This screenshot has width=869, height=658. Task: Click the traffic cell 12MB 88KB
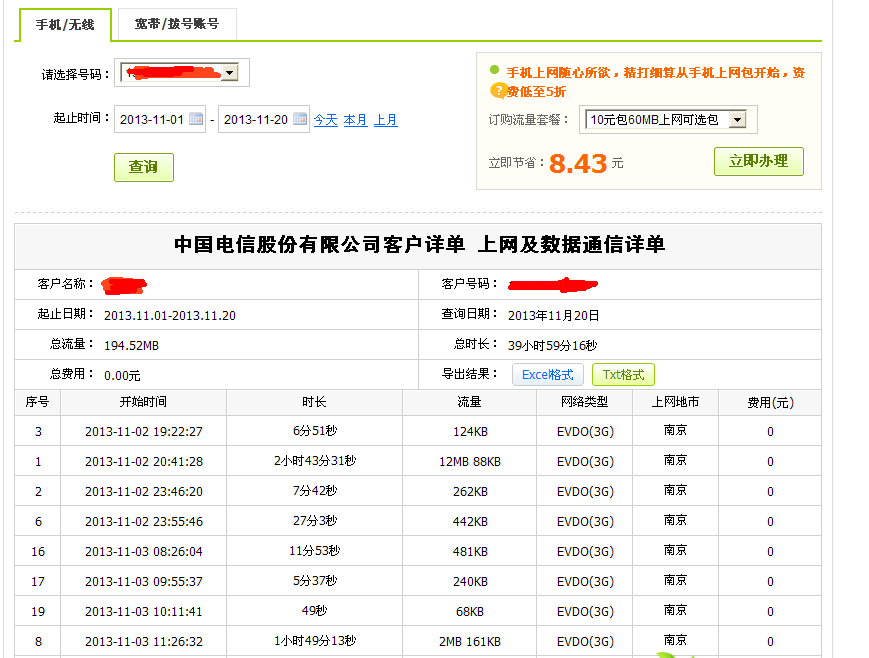pyautogui.click(x=470, y=461)
